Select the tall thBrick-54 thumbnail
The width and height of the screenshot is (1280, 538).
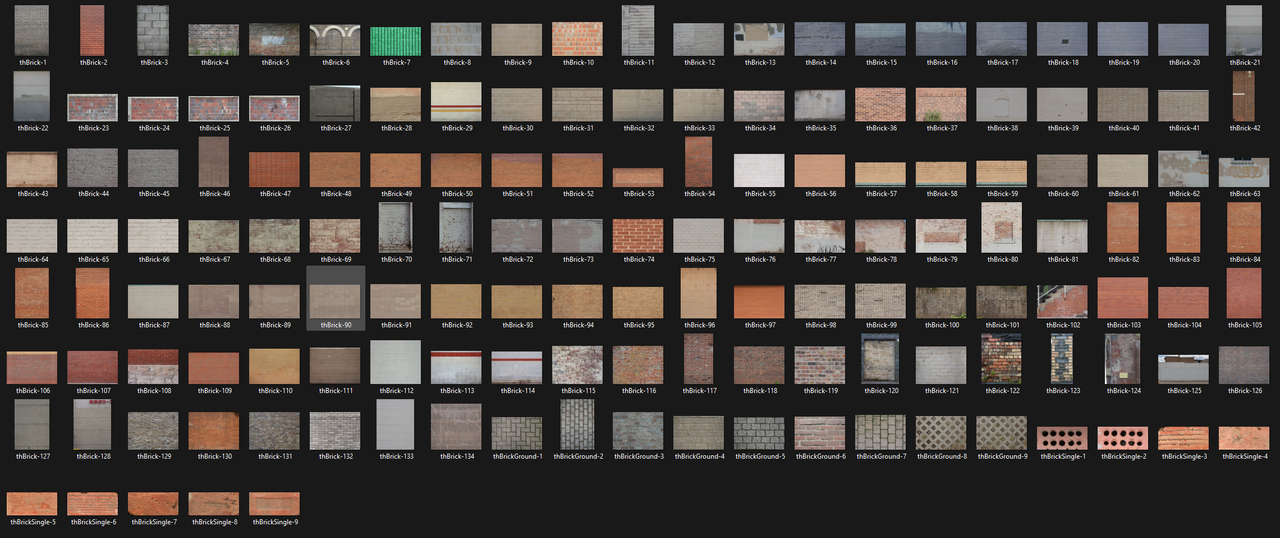pyautogui.click(x=699, y=162)
